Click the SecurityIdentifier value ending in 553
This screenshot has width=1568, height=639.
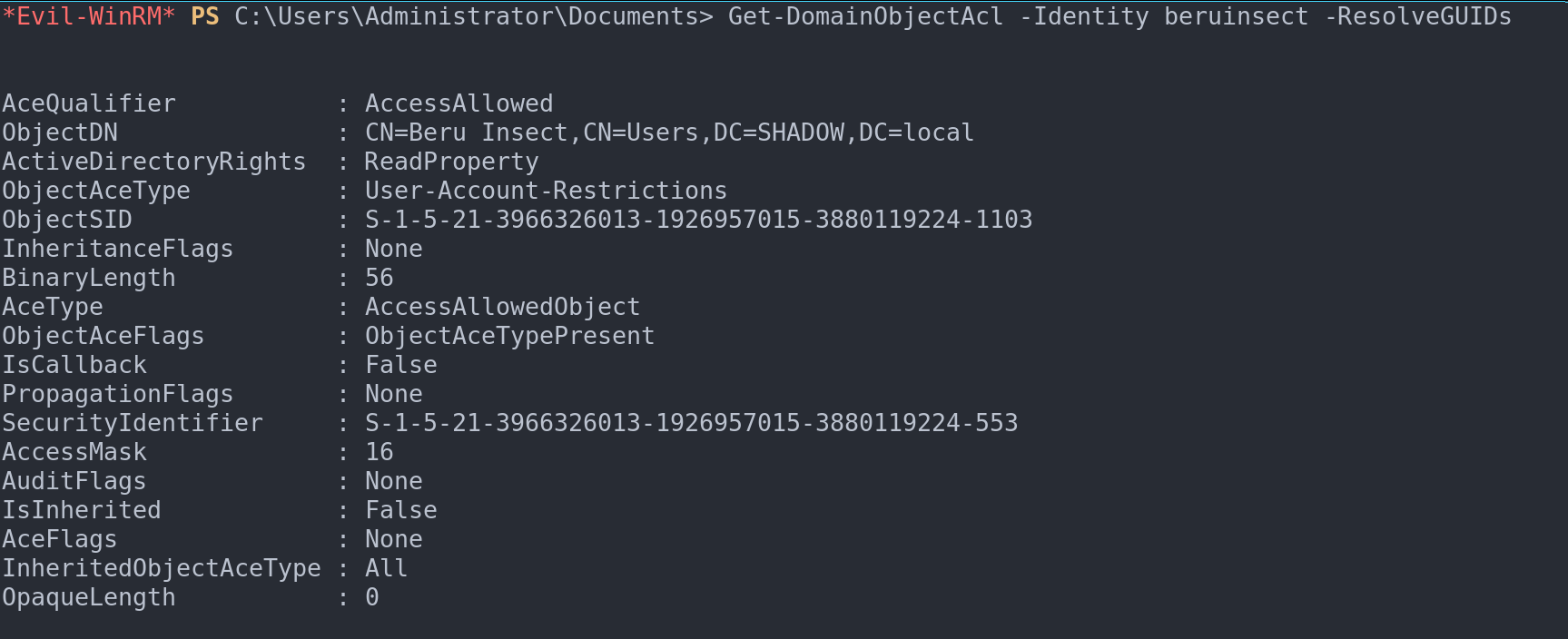691,423
